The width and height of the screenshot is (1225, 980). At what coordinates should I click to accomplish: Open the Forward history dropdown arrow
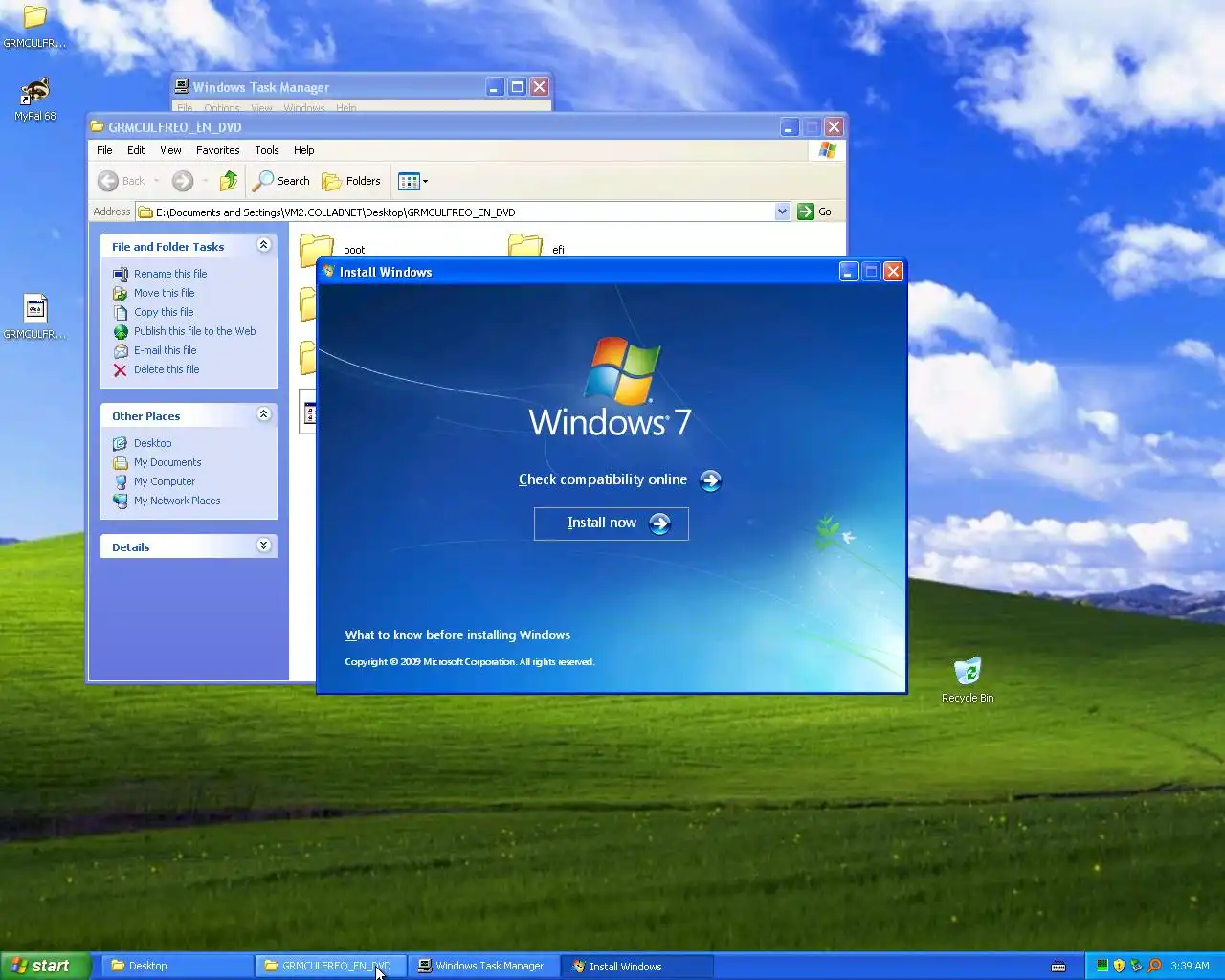[x=205, y=181]
